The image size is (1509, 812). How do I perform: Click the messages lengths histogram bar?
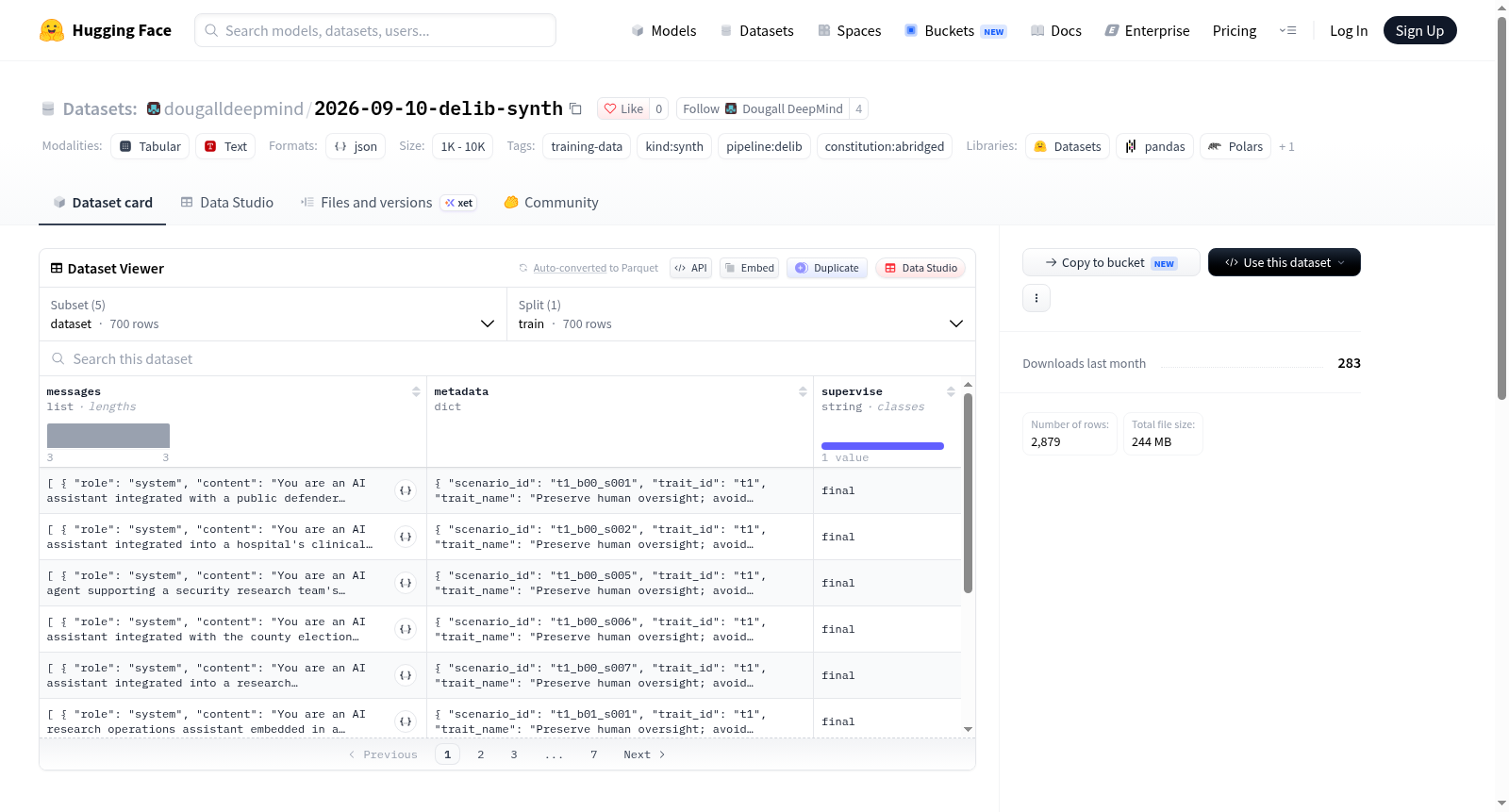[108, 436]
